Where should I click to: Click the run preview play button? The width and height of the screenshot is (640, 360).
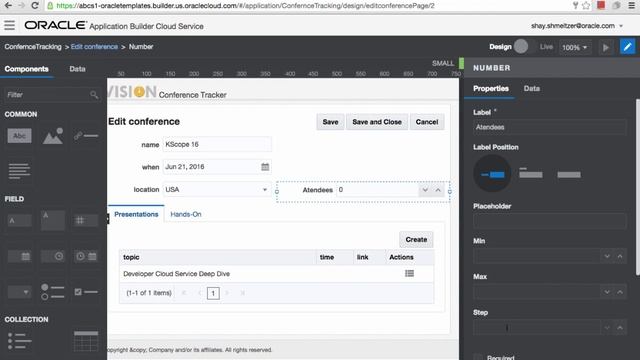pos(606,47)
